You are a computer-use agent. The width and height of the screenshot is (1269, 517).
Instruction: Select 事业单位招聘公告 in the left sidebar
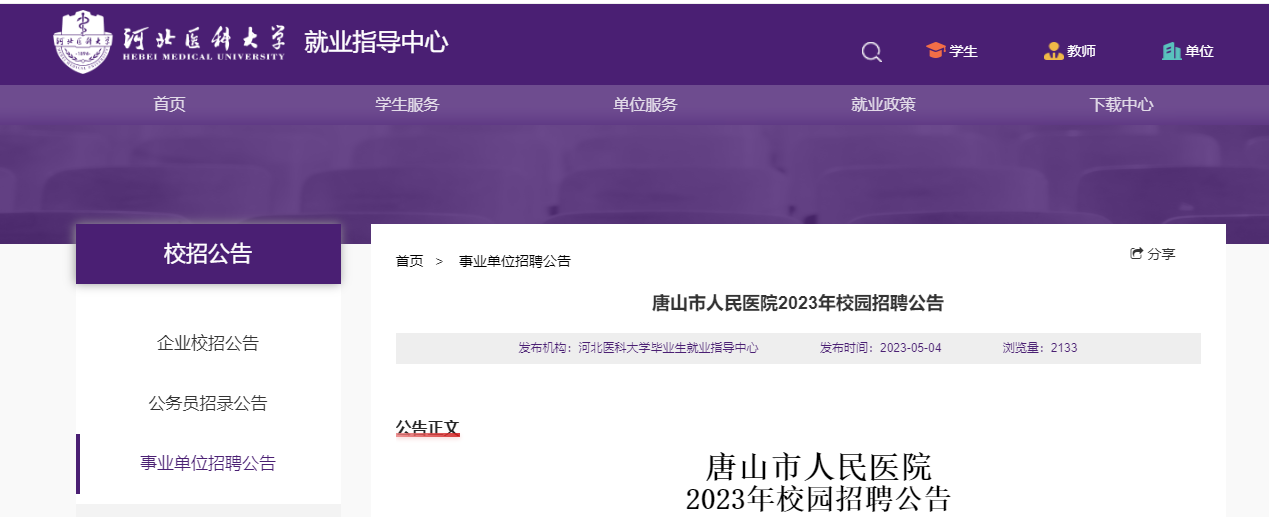(x=208, y=464)
